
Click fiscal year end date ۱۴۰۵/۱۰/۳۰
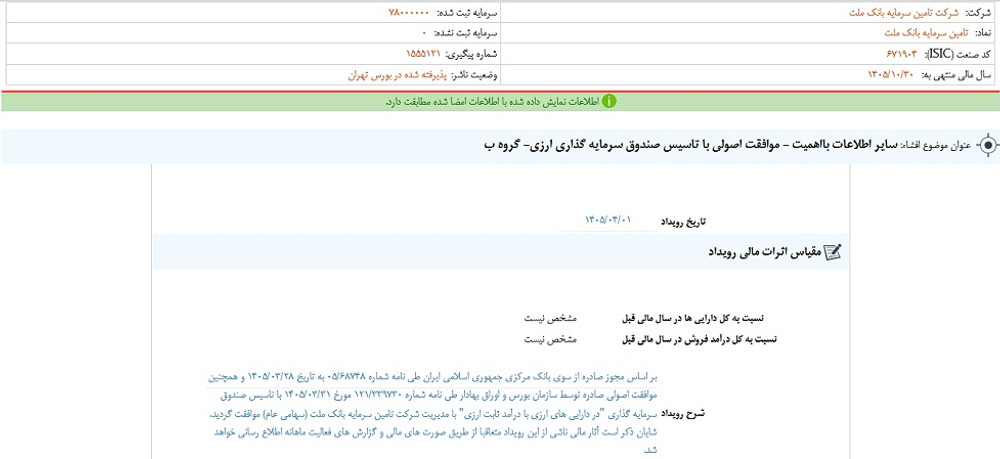point(891,75)
